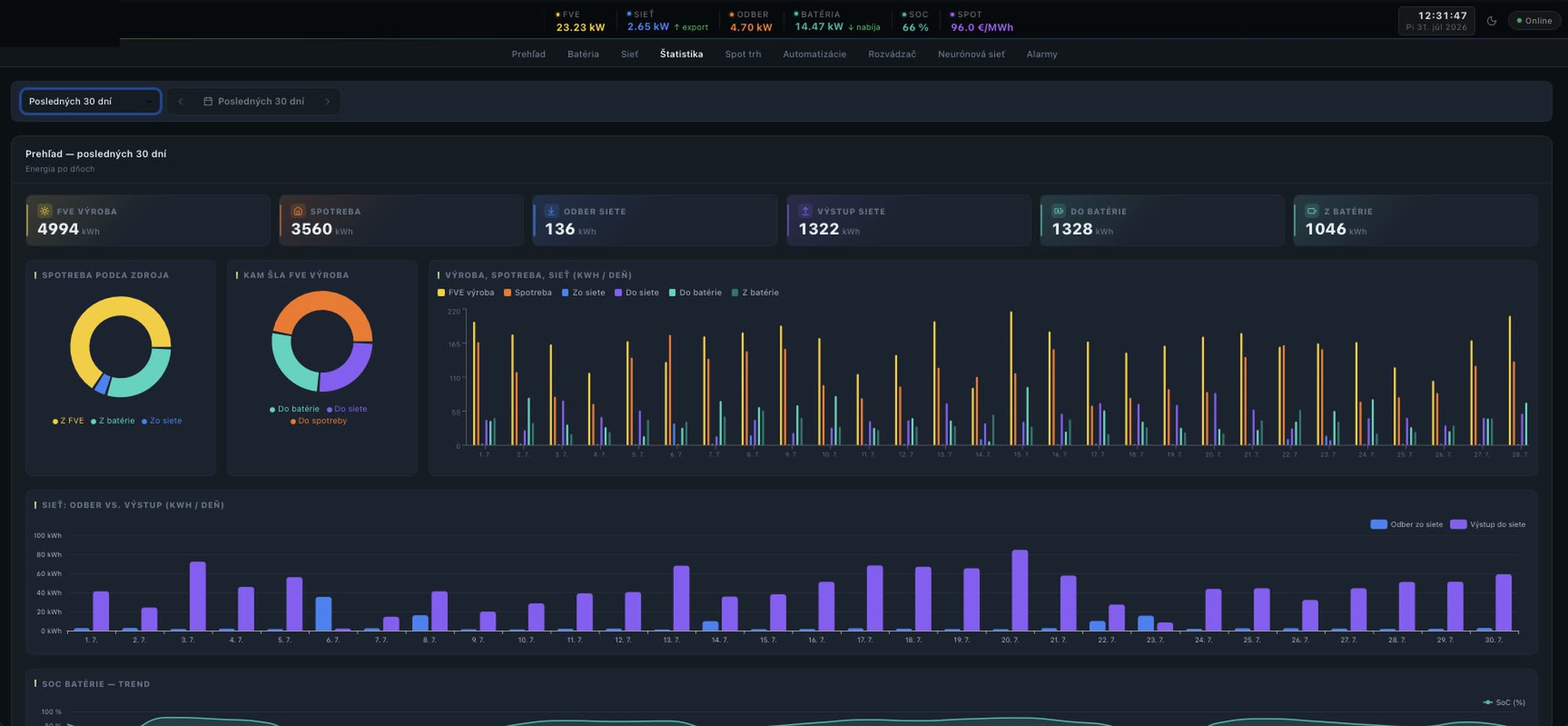Click the 20. 7. purple export bar
Screen dimensions: 1568x726
pos(1020,590)
